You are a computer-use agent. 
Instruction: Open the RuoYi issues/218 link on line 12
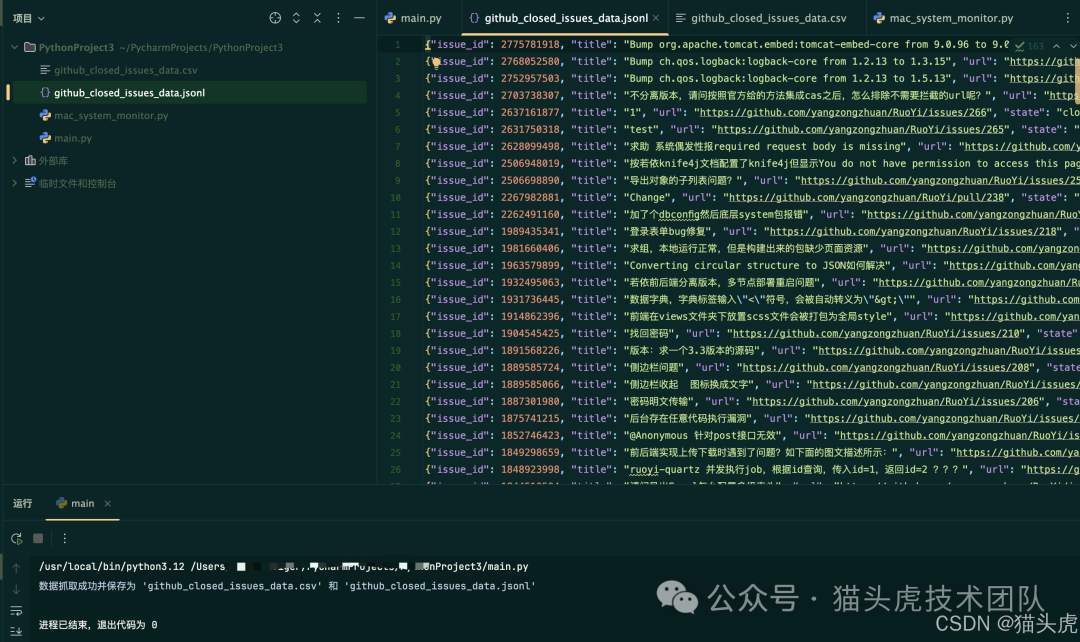point(915,231)
